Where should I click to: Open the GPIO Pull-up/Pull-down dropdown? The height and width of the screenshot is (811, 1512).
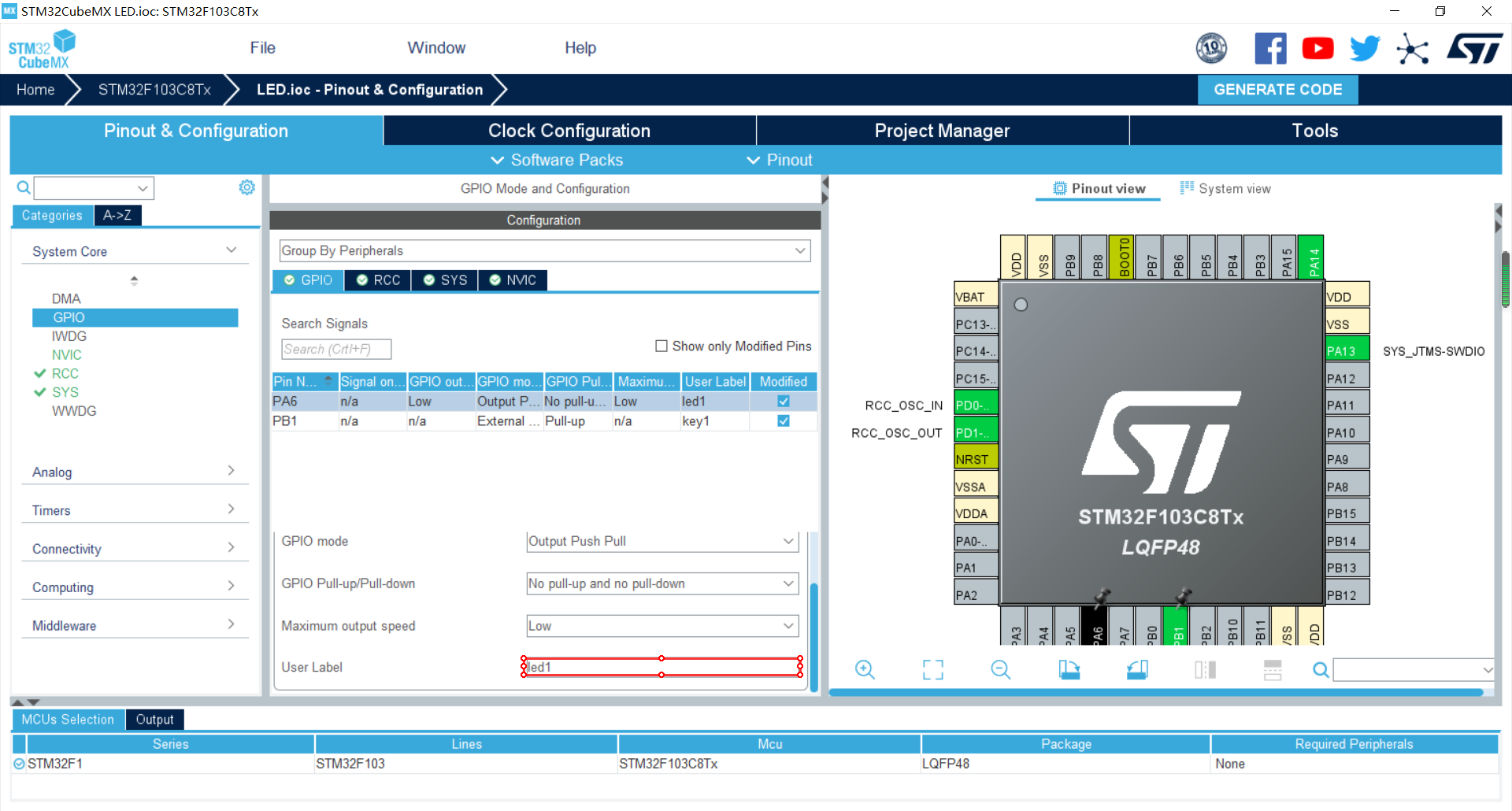(x=662, y=583)
